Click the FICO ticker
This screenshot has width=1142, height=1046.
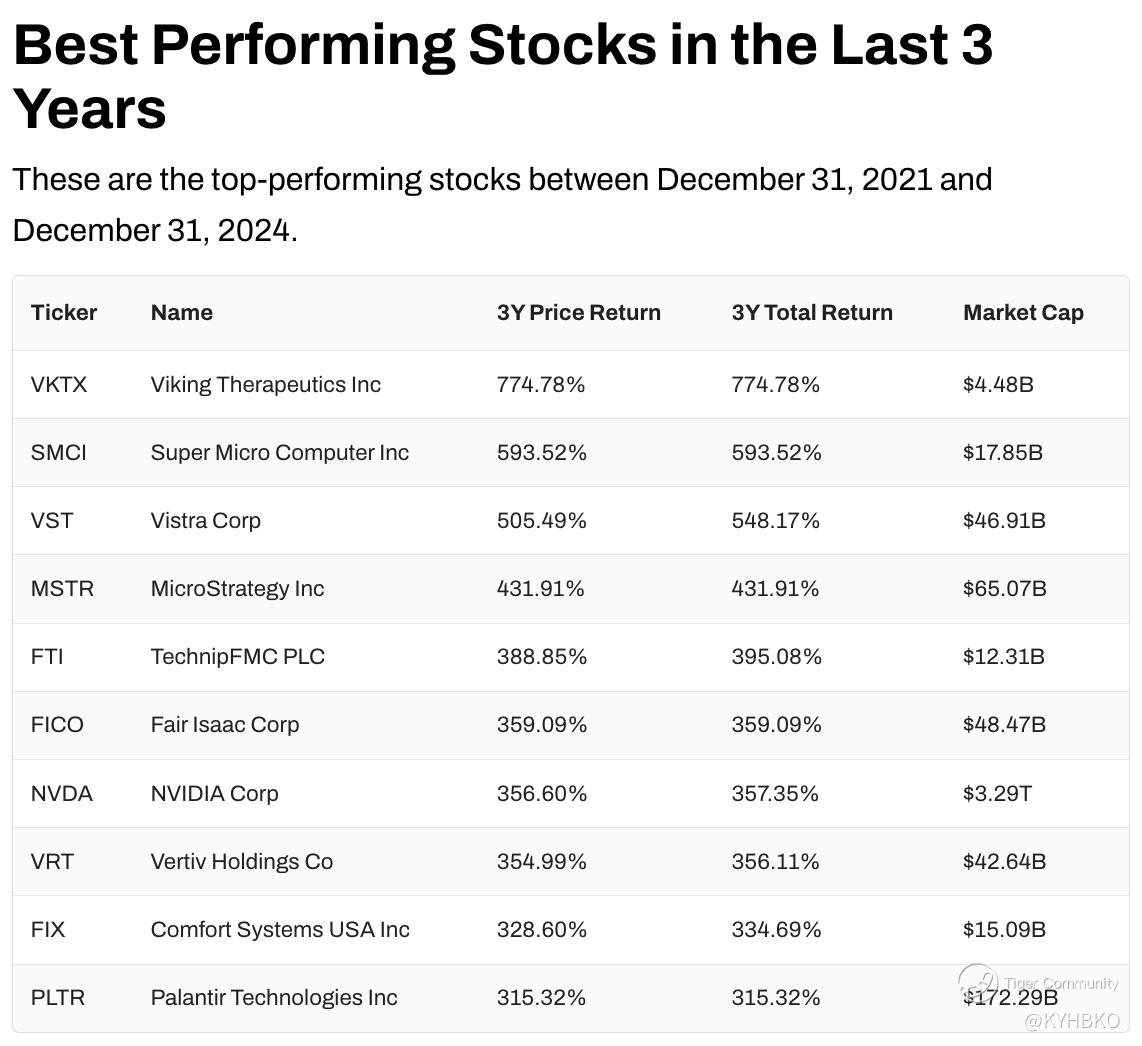[x=57, y=724]
